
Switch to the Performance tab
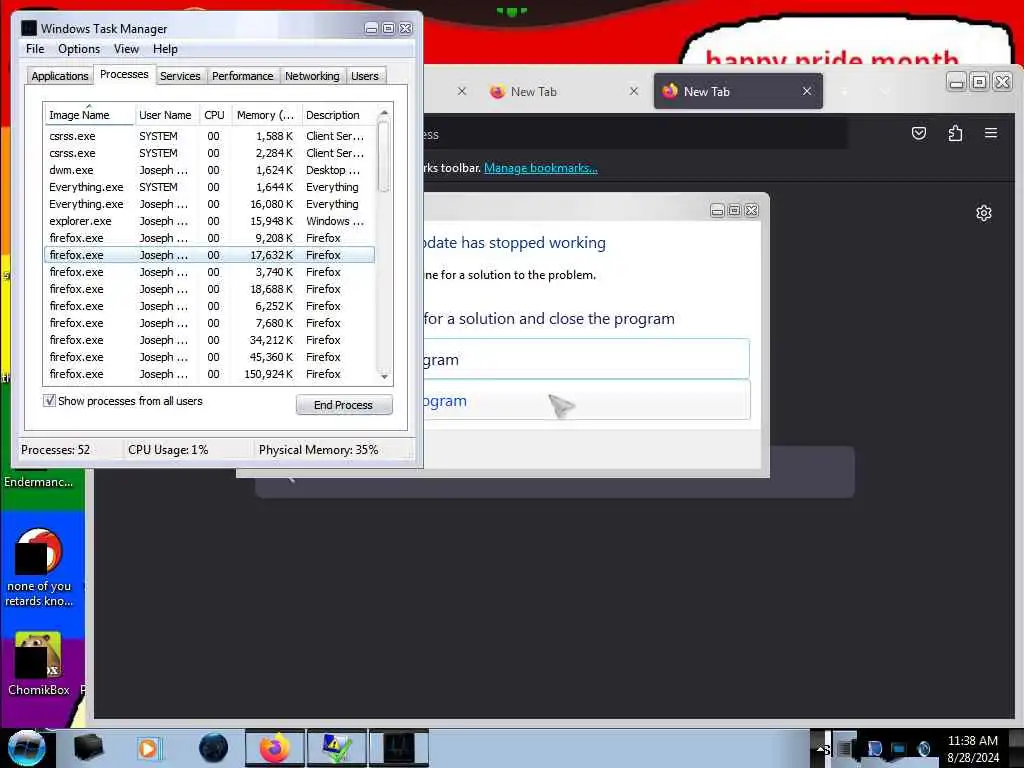click(242, 76)
